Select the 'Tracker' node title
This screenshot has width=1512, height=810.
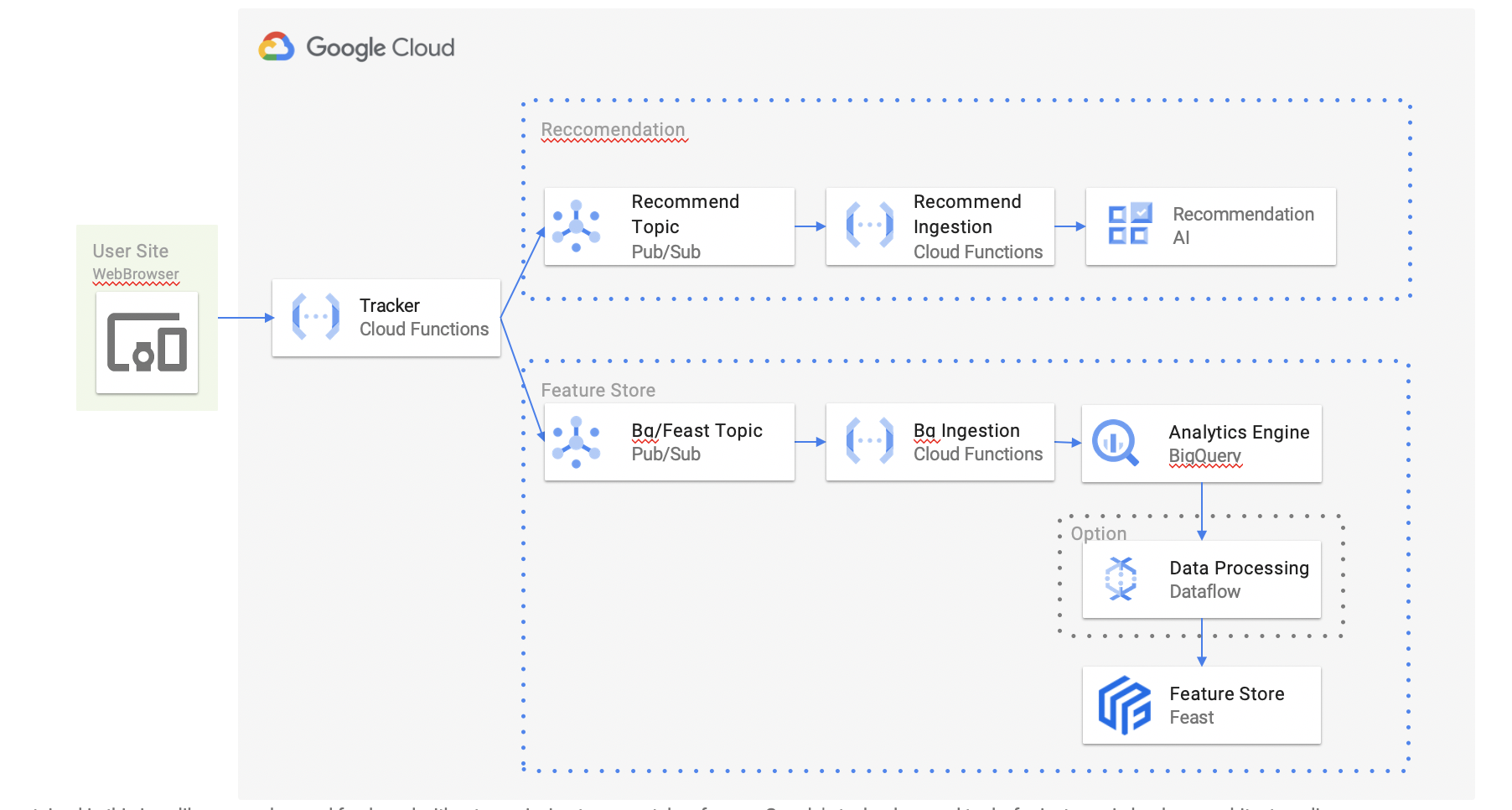pos(390,305)
